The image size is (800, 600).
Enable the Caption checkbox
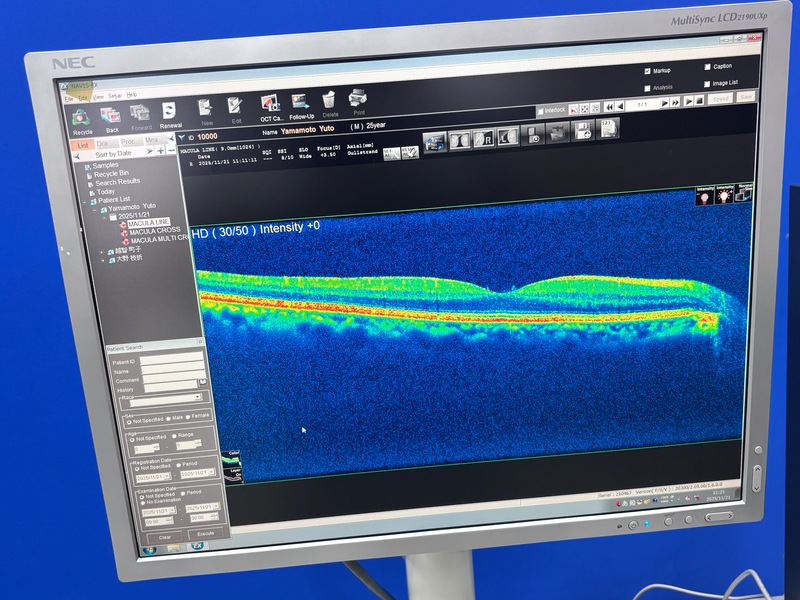(x=706, y=67)
